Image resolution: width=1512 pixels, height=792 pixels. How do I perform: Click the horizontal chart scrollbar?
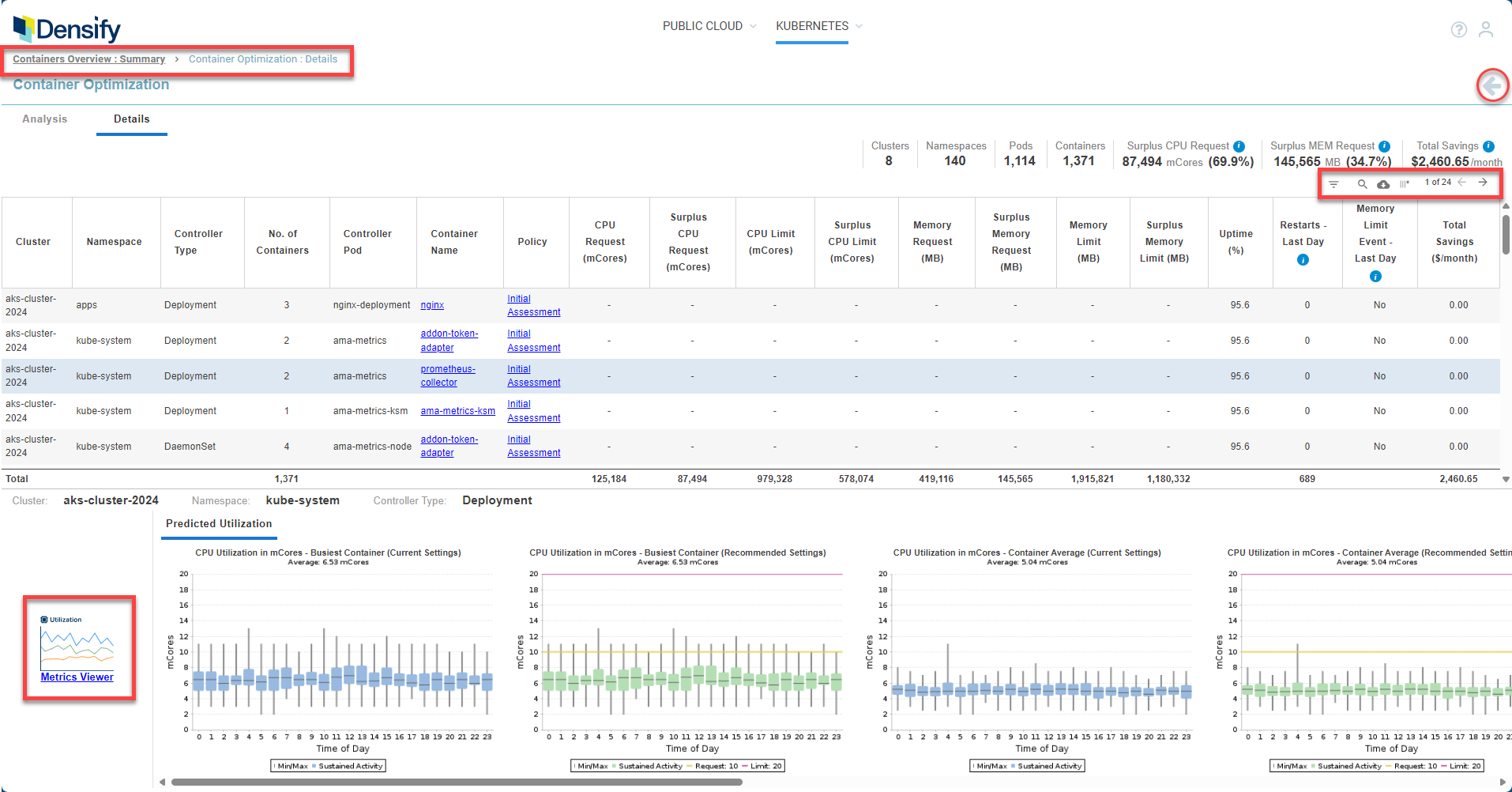coord(457,783)
